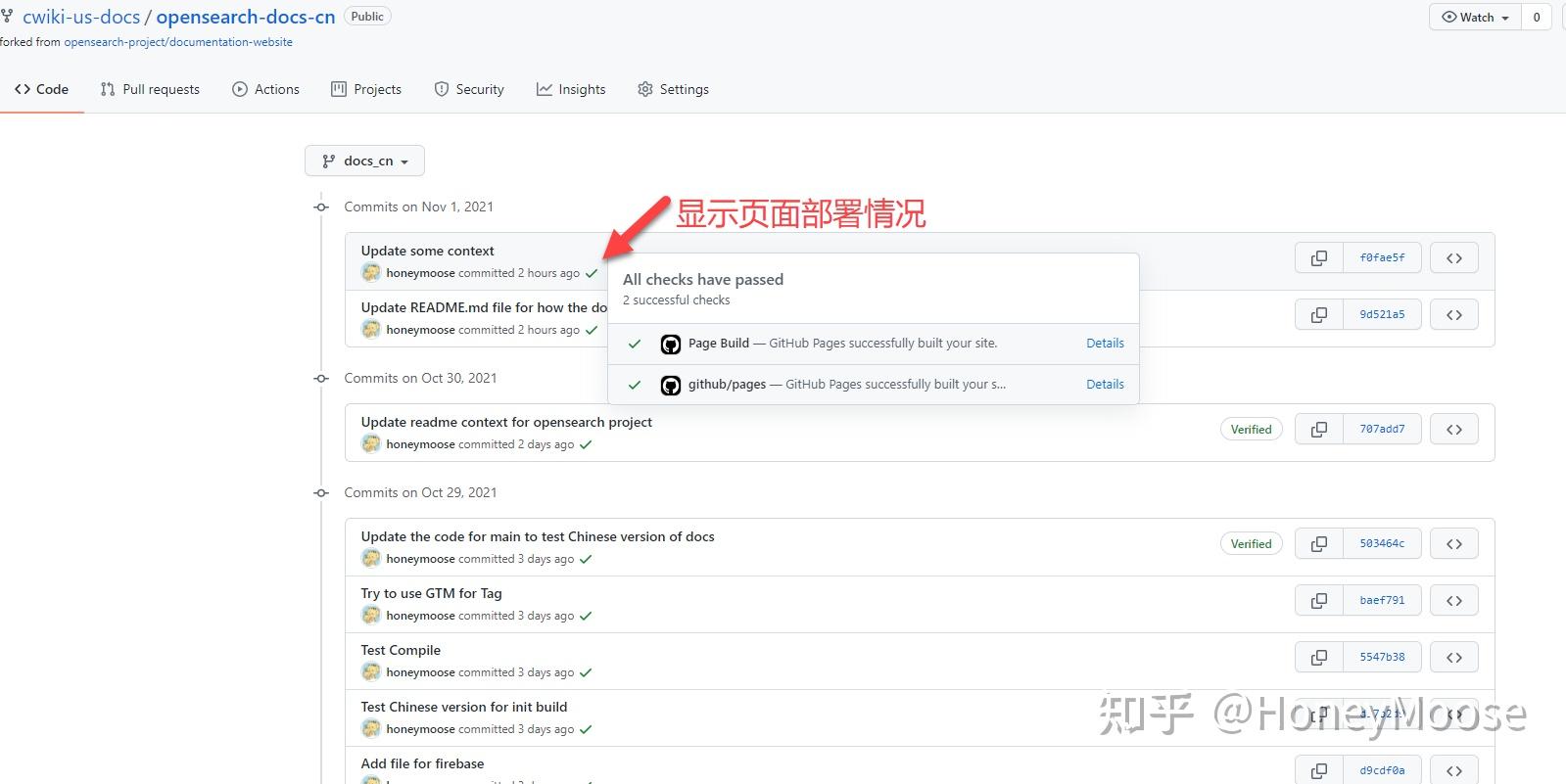Screen dimensions: 1566x784
Task: Switch to the Code tab
Action: tap(41, 89)
